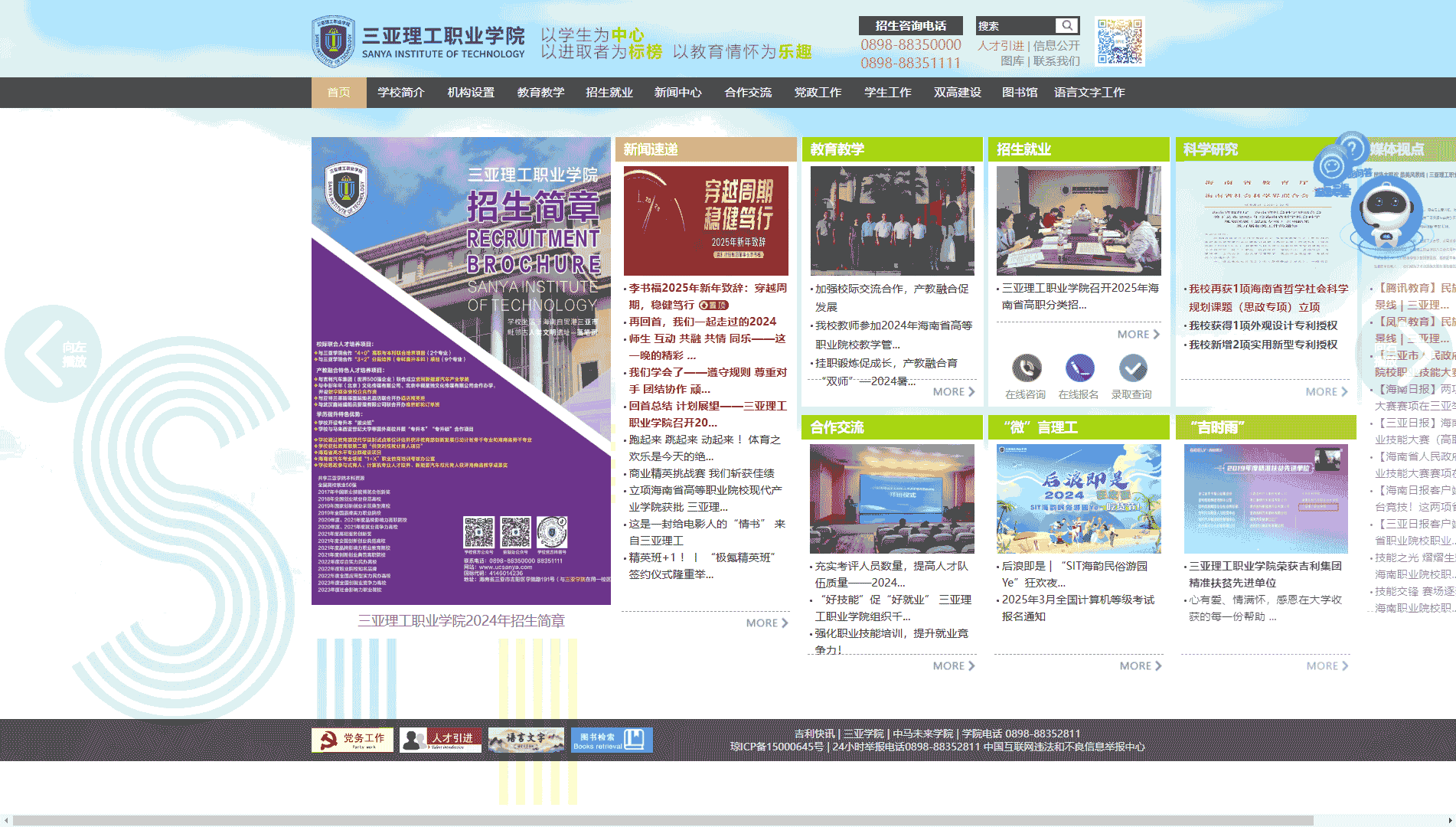Open the 学生工作 menu item
The height and width of the screenshot is (827, 1456).
coord(887,92)
